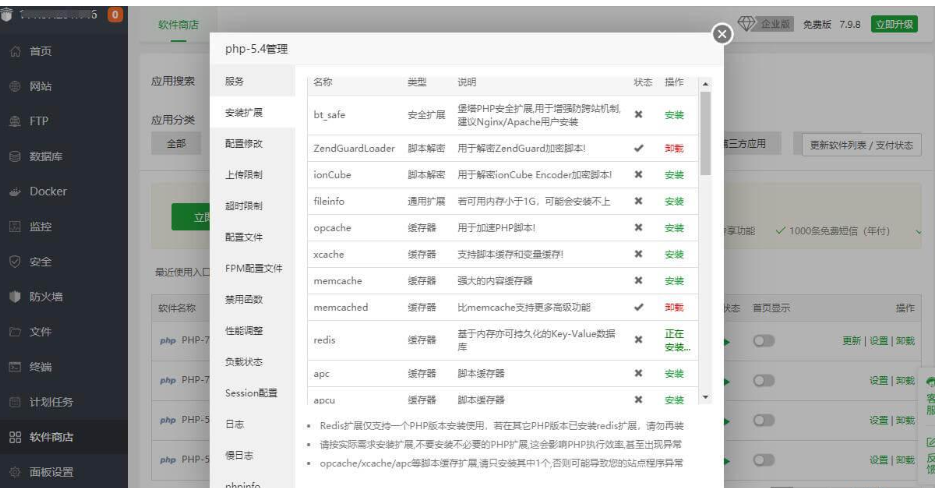Toggle 首页显示 switch in first software row
The height and width of the screenshot is (488, 937).
coord(764,341)
